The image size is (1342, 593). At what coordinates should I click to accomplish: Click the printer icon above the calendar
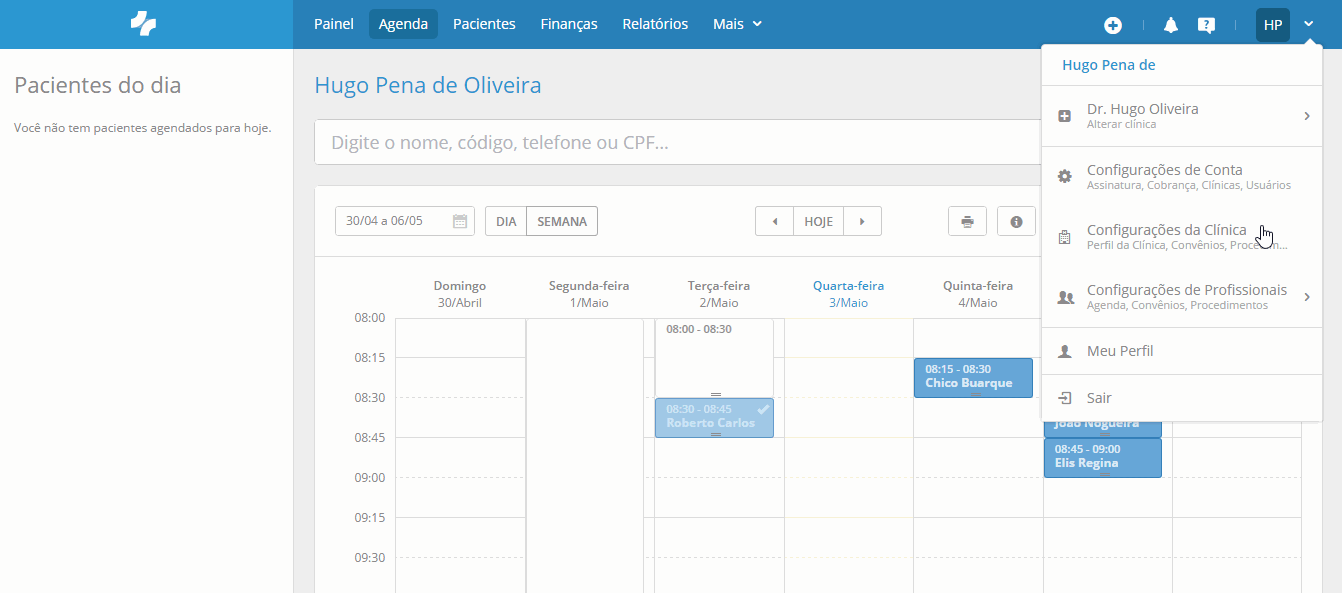point(966,220)
